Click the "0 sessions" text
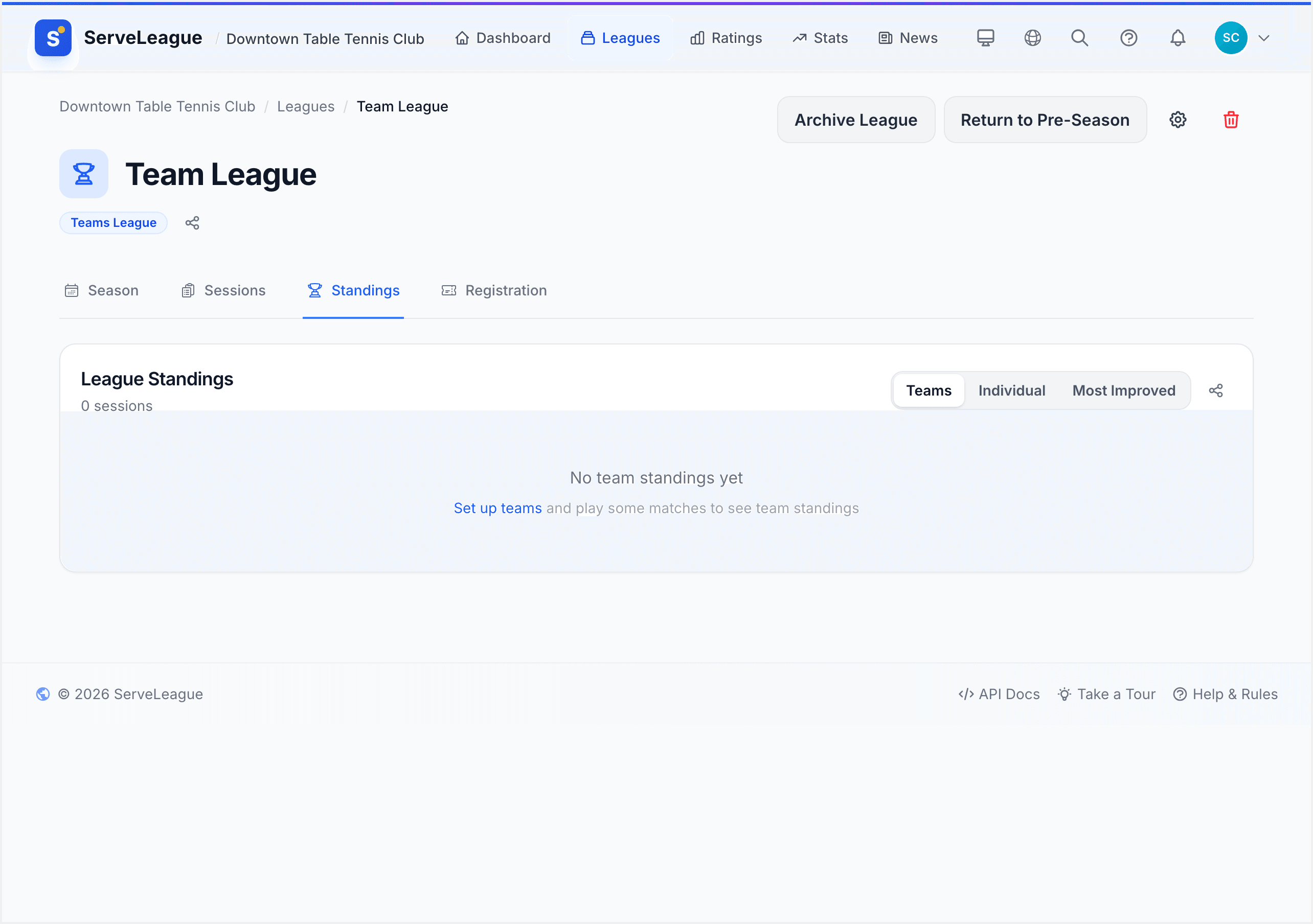 tap(117, 406)
